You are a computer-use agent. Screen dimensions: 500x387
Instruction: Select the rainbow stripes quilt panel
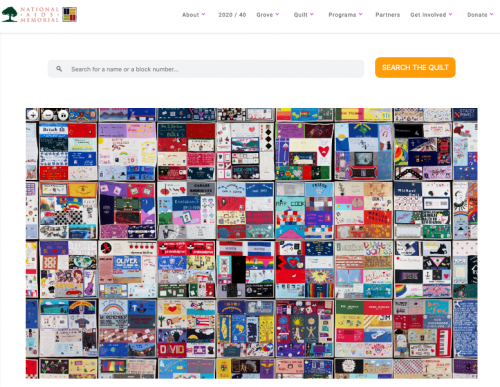pyautogui.click(x=319, y=290)
